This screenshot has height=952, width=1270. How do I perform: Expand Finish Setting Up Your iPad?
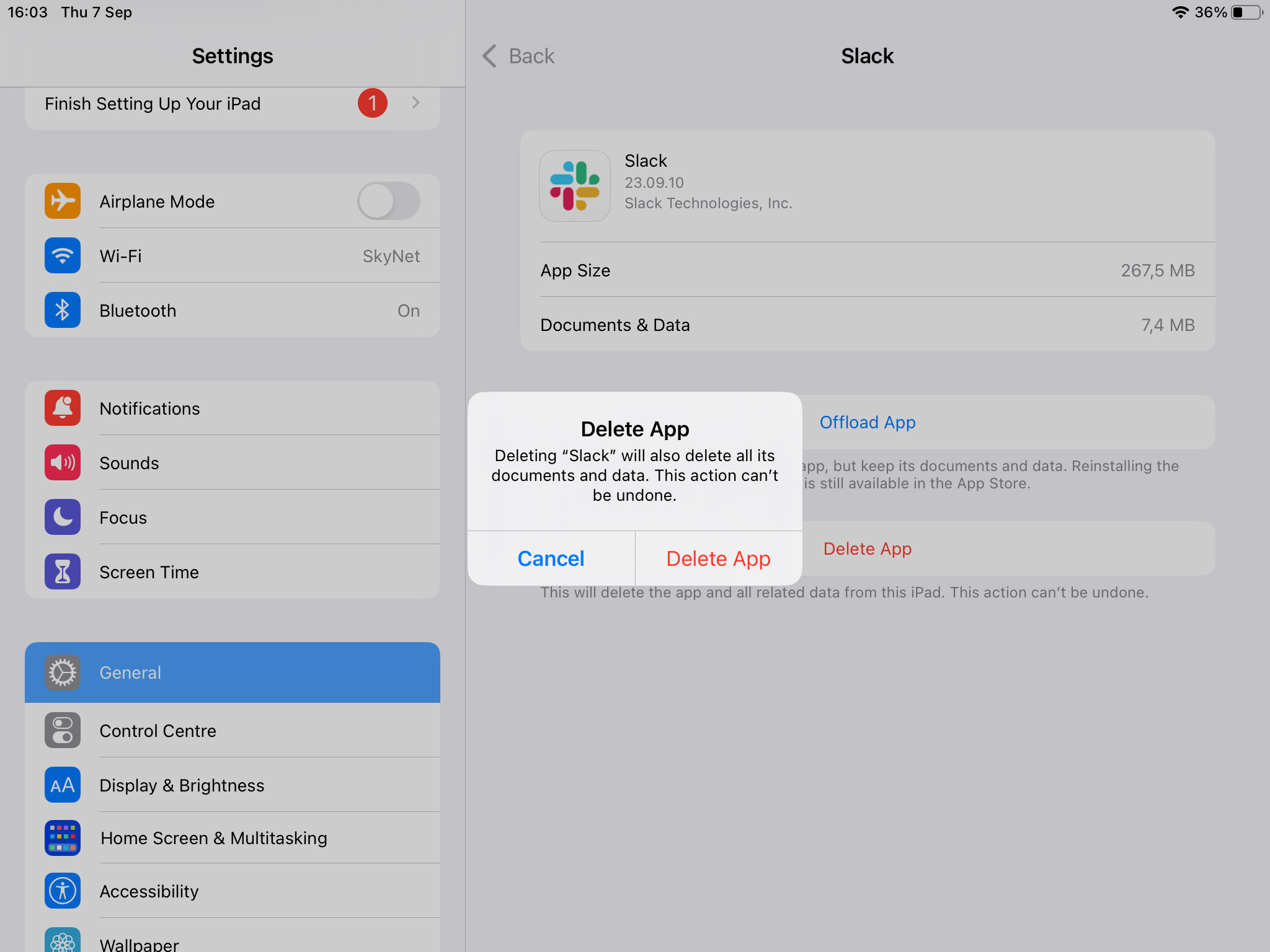(x=416, y=104)
